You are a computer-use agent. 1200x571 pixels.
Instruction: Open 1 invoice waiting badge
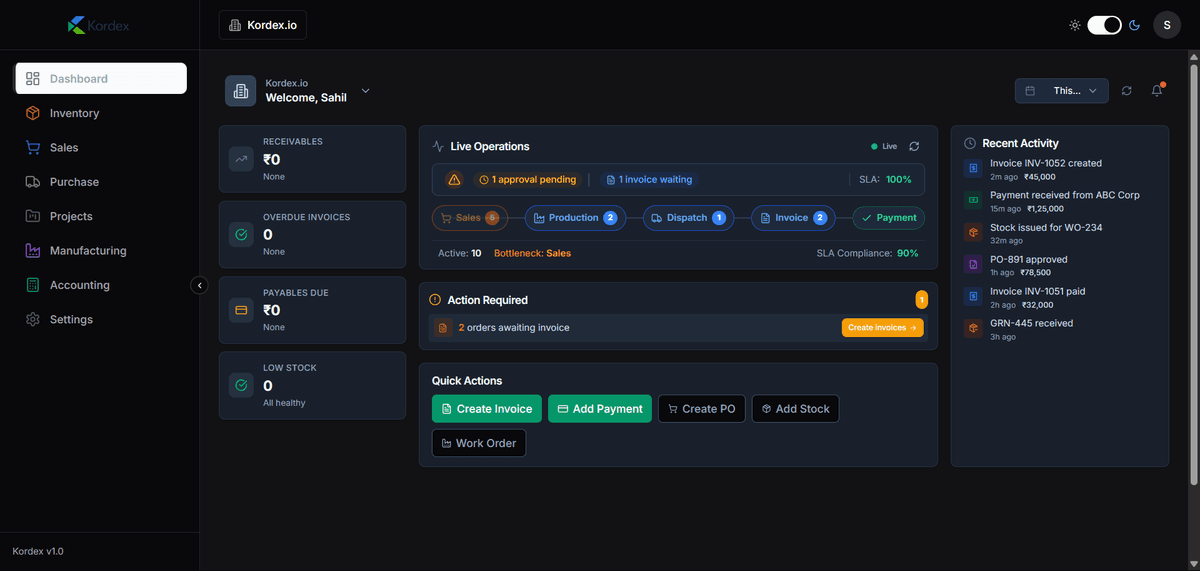(x=649, y=180)
